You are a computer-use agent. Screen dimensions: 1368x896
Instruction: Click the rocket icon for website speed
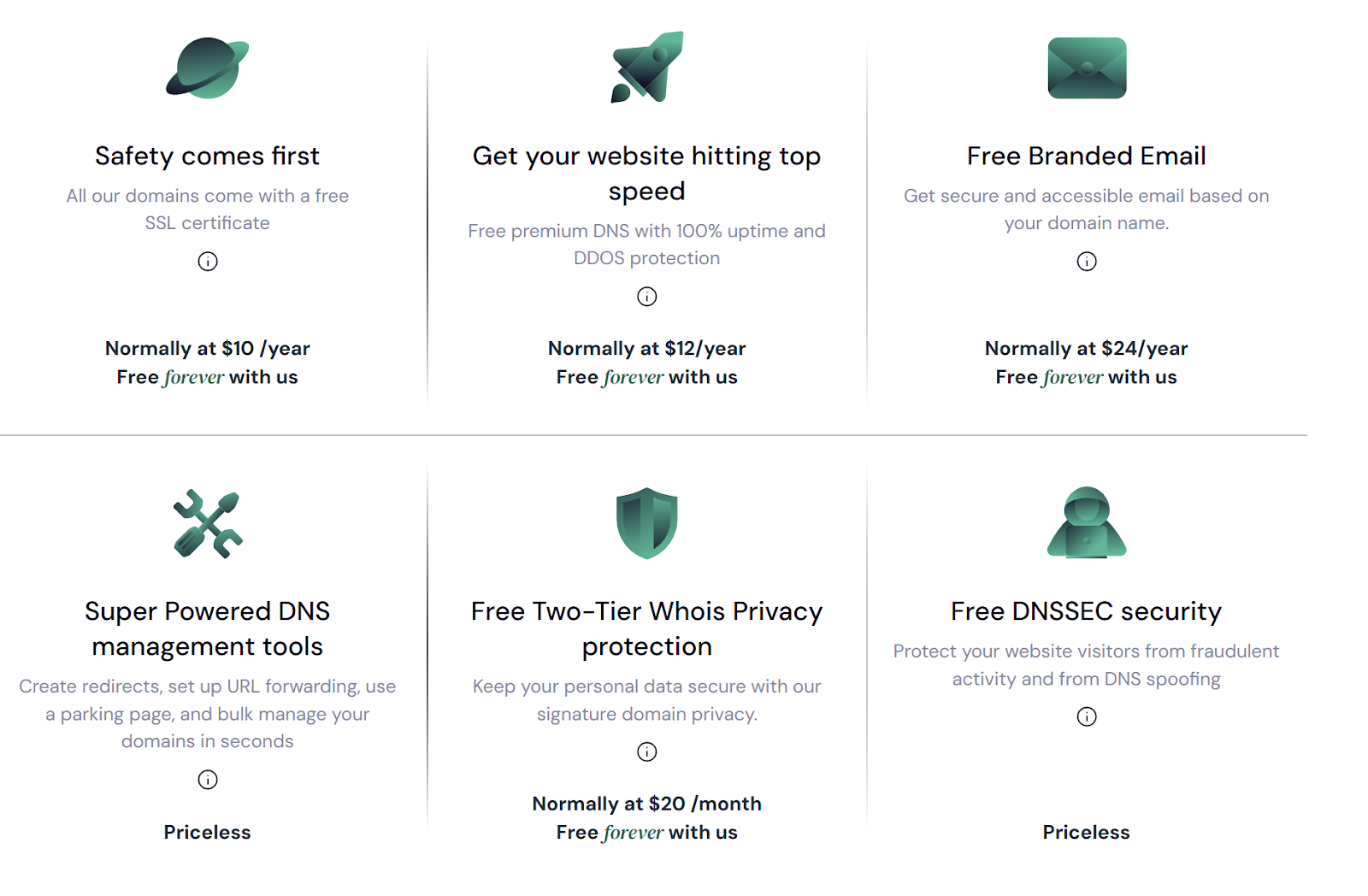(x=647, y=68)
